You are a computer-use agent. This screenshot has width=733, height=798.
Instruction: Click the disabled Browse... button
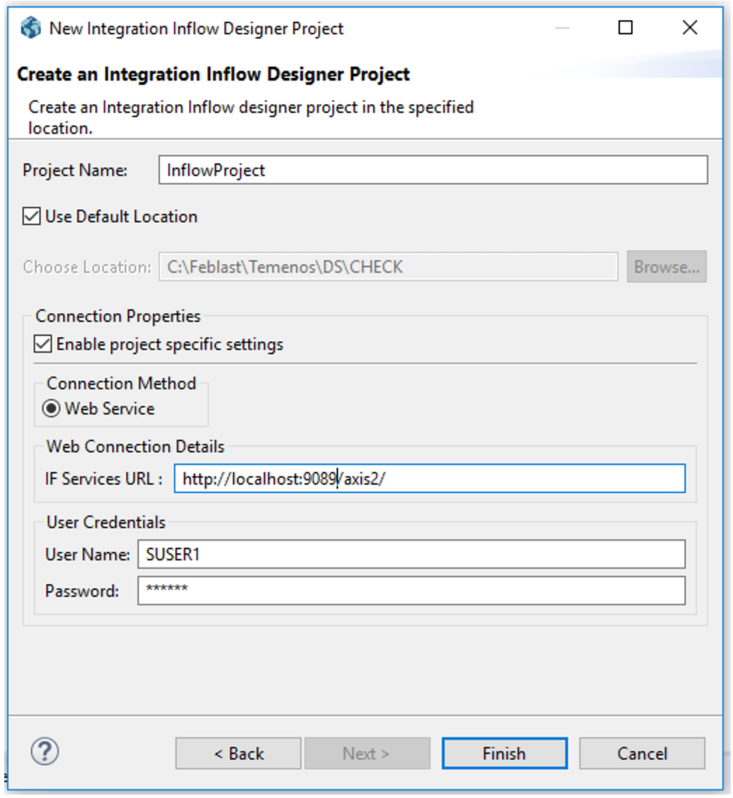(x=666, y=267)
